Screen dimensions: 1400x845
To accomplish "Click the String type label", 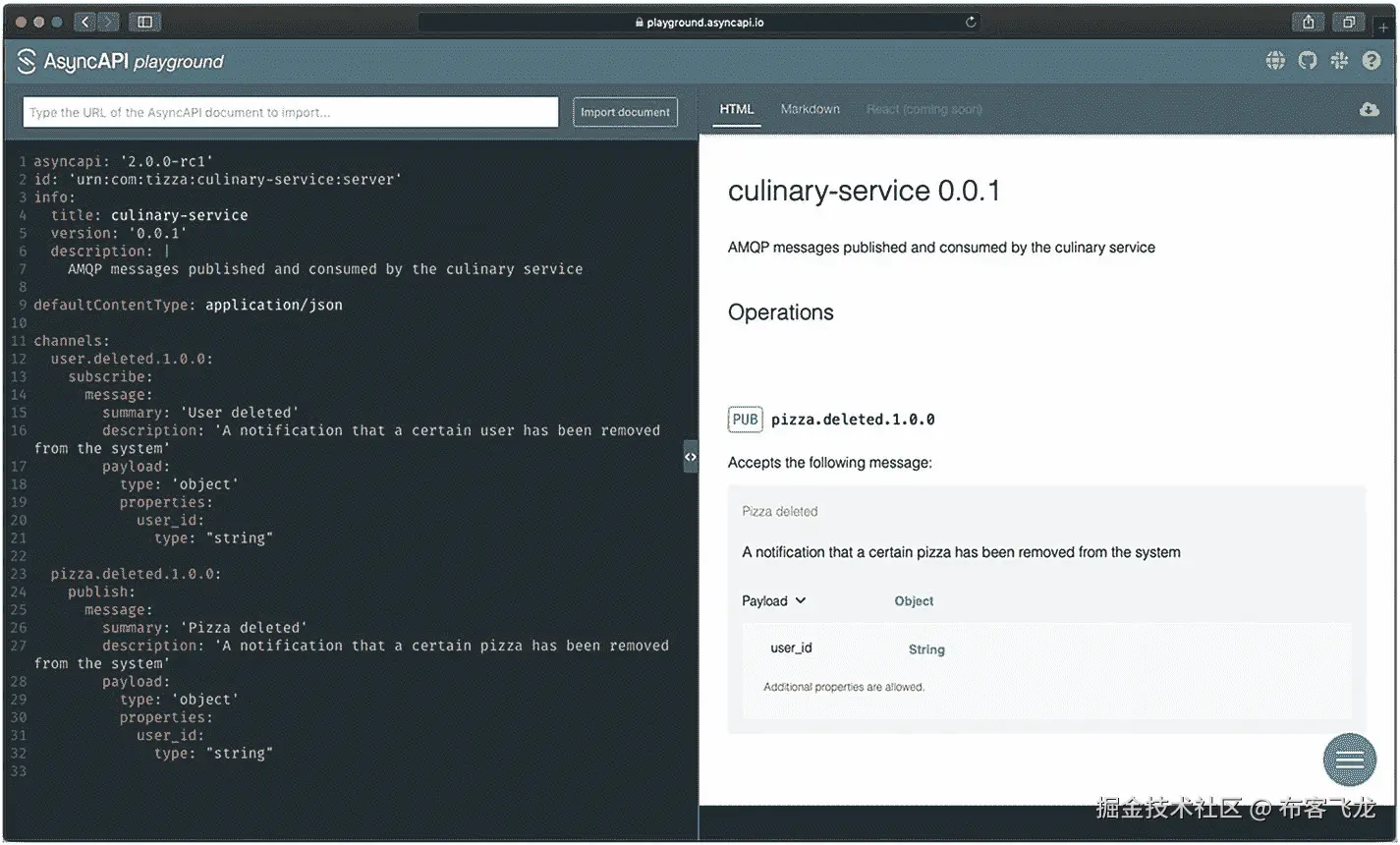I will click(x=926, y=649).
